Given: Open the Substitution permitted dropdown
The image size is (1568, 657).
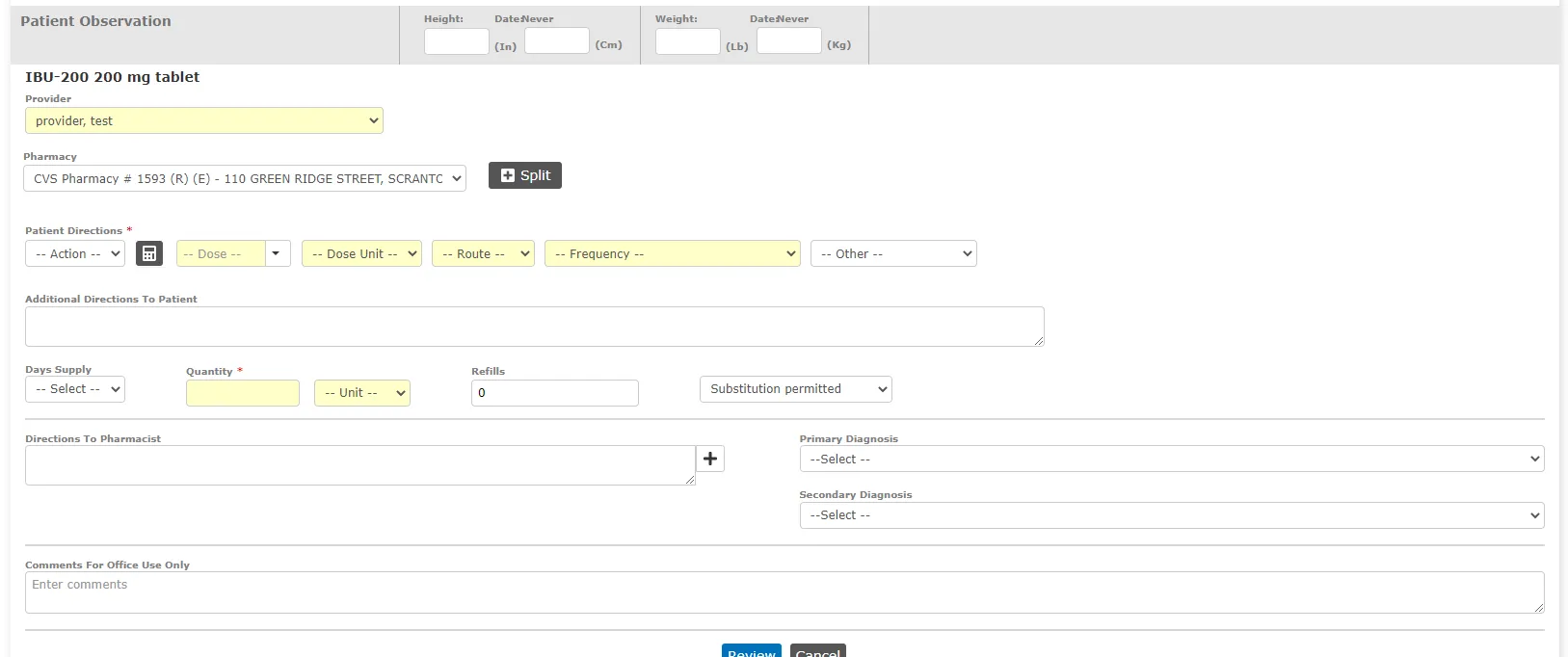Looking at the screenshot, I should 796,389.
